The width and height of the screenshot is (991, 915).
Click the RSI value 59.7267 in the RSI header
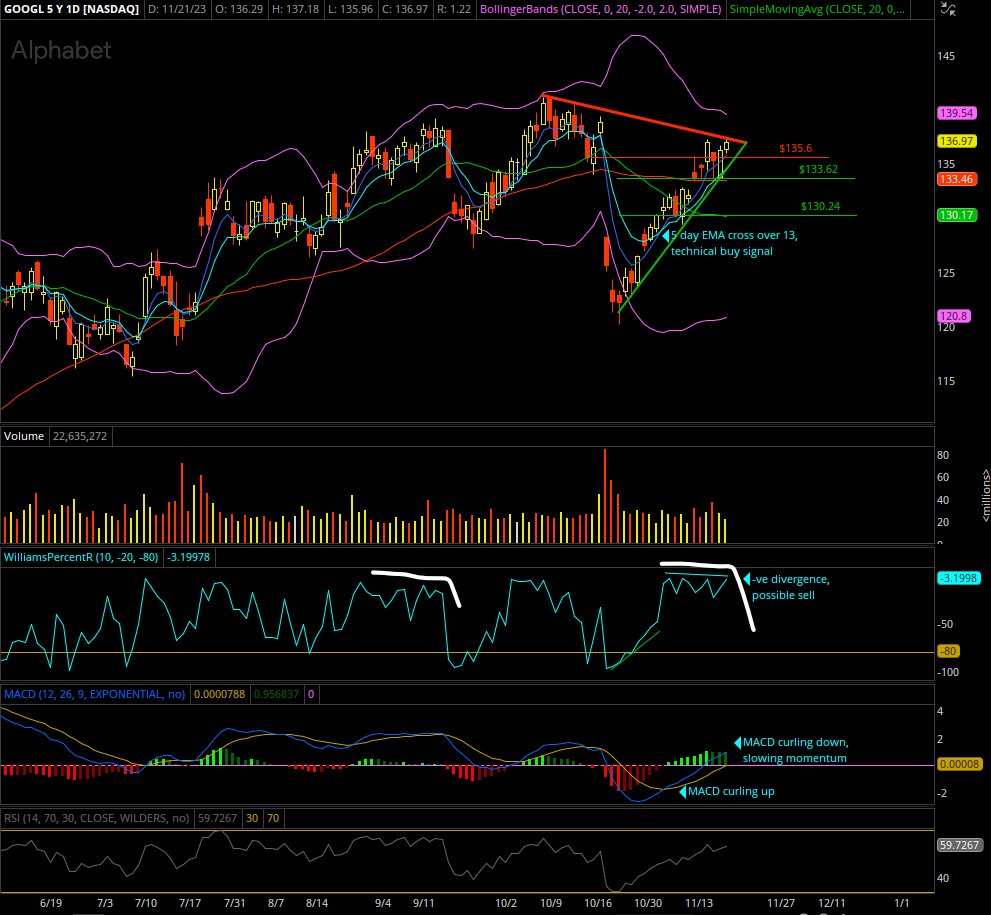click(x=217, y=818)
